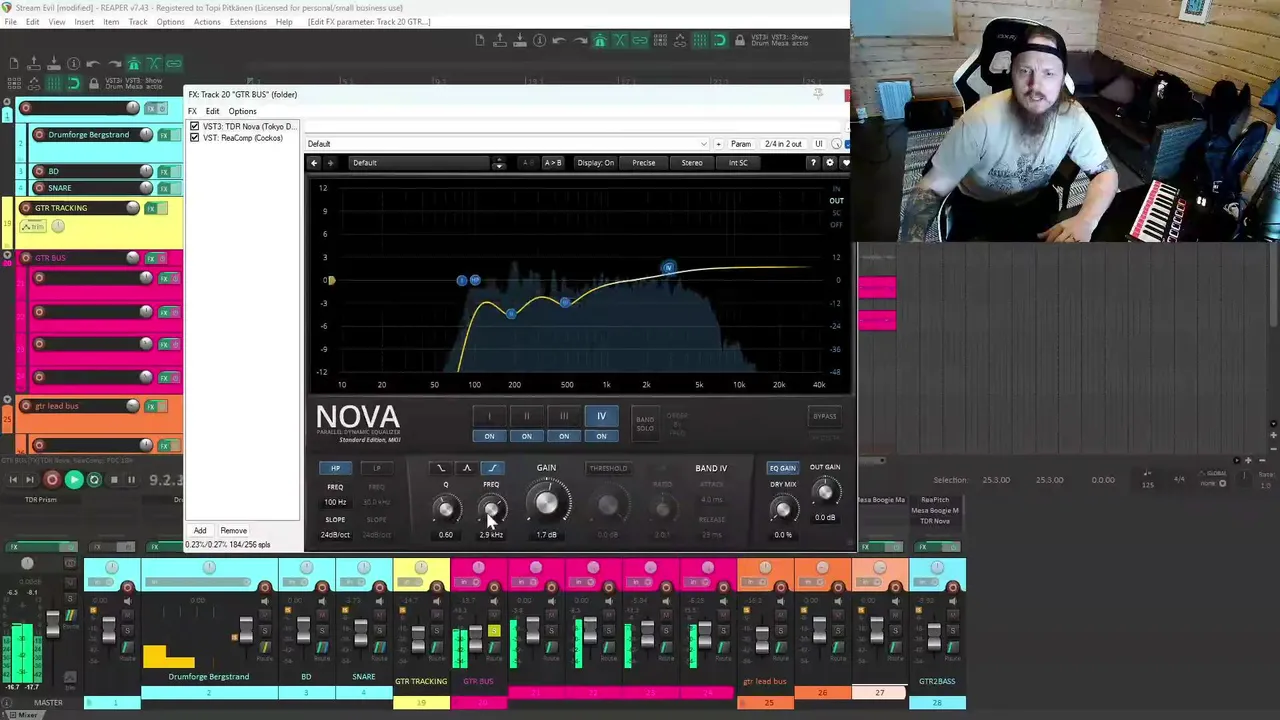Open the FX window Options menu
The image size is (1280, 720).
(x=242, y=111)
